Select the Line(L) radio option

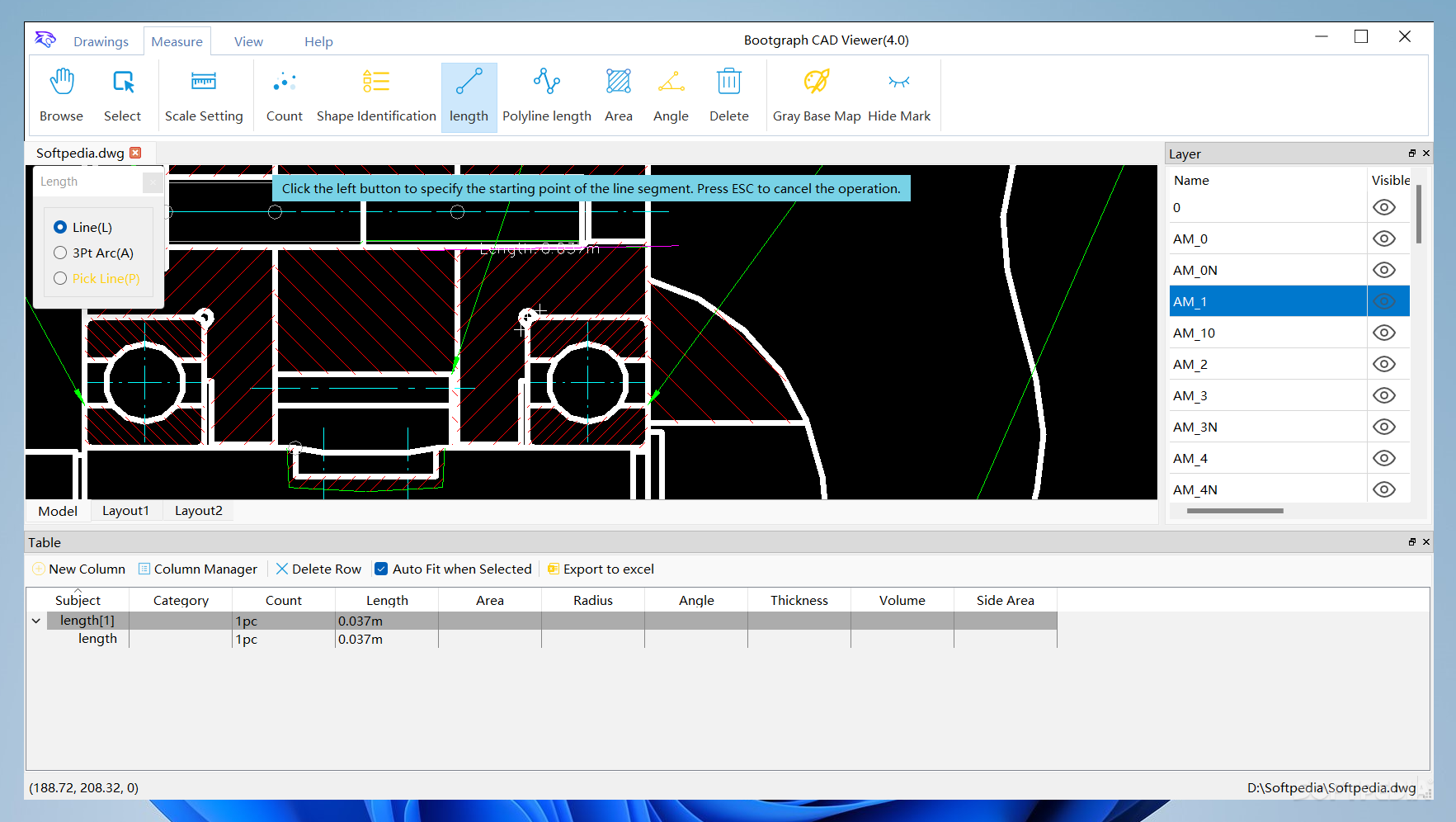[82, 227]
